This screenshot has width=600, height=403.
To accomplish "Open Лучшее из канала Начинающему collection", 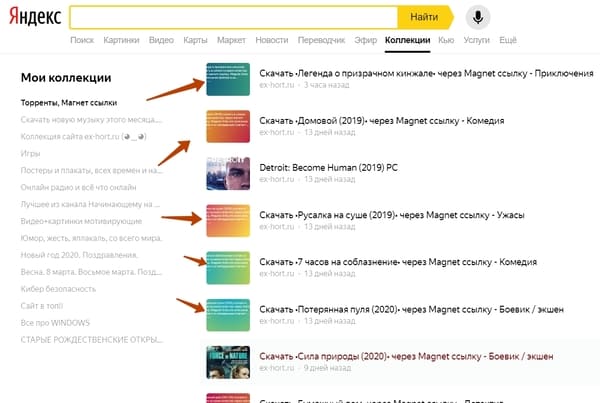I will (90, 204).
